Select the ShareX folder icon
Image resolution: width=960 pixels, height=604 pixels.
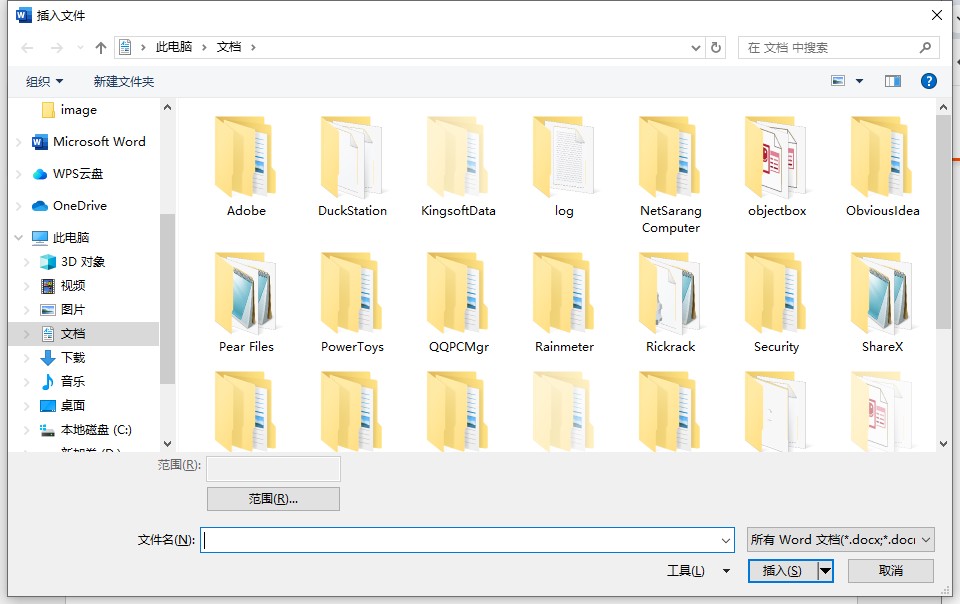(881, 295)
